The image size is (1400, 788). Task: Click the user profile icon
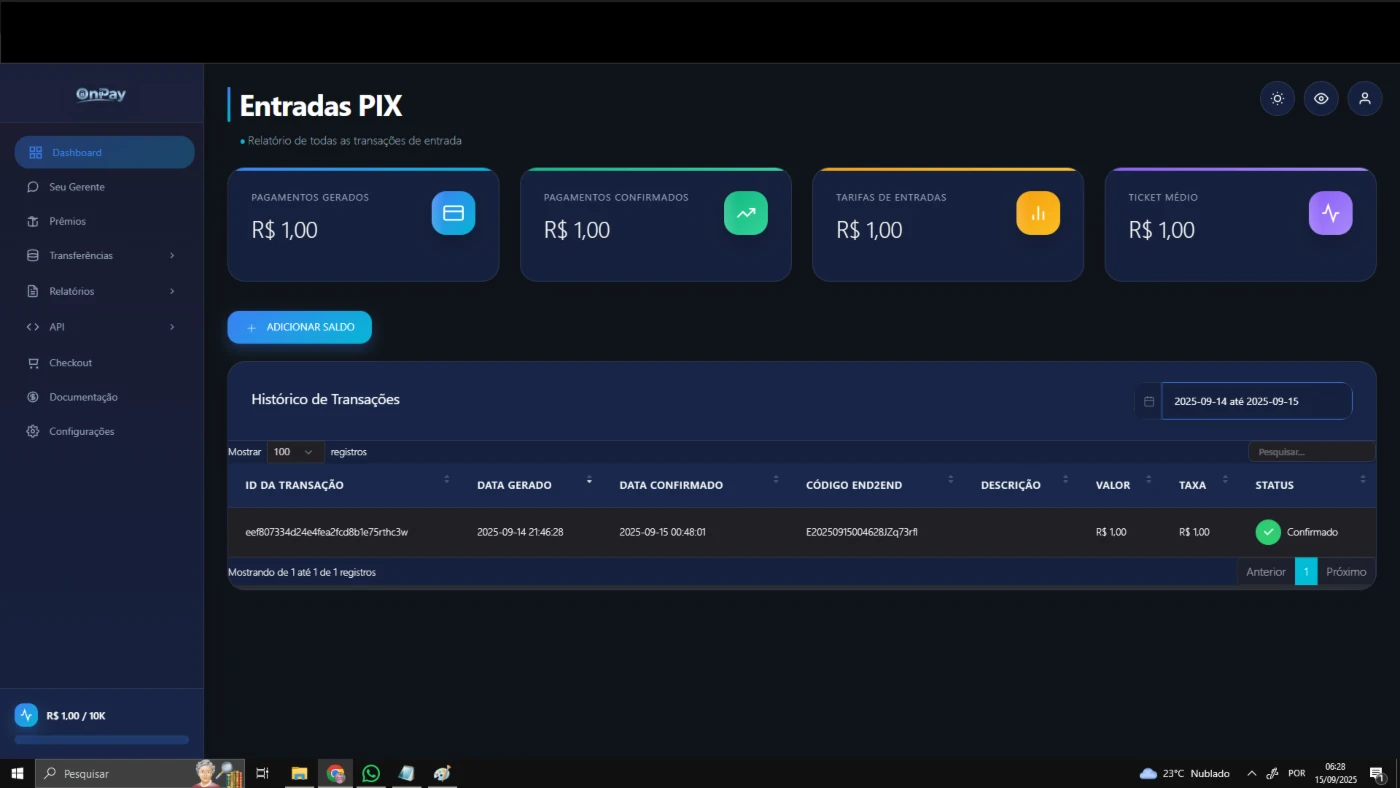pos(1365,98)
